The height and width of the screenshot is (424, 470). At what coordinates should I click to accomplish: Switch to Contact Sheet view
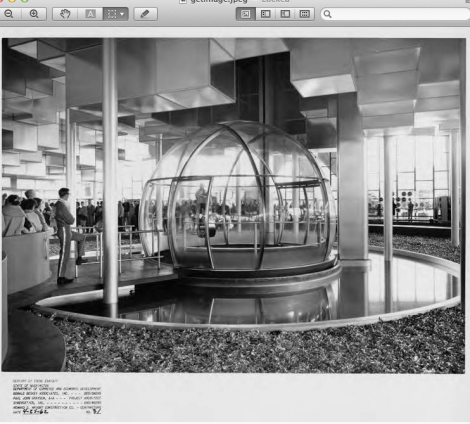coord(304,14)
